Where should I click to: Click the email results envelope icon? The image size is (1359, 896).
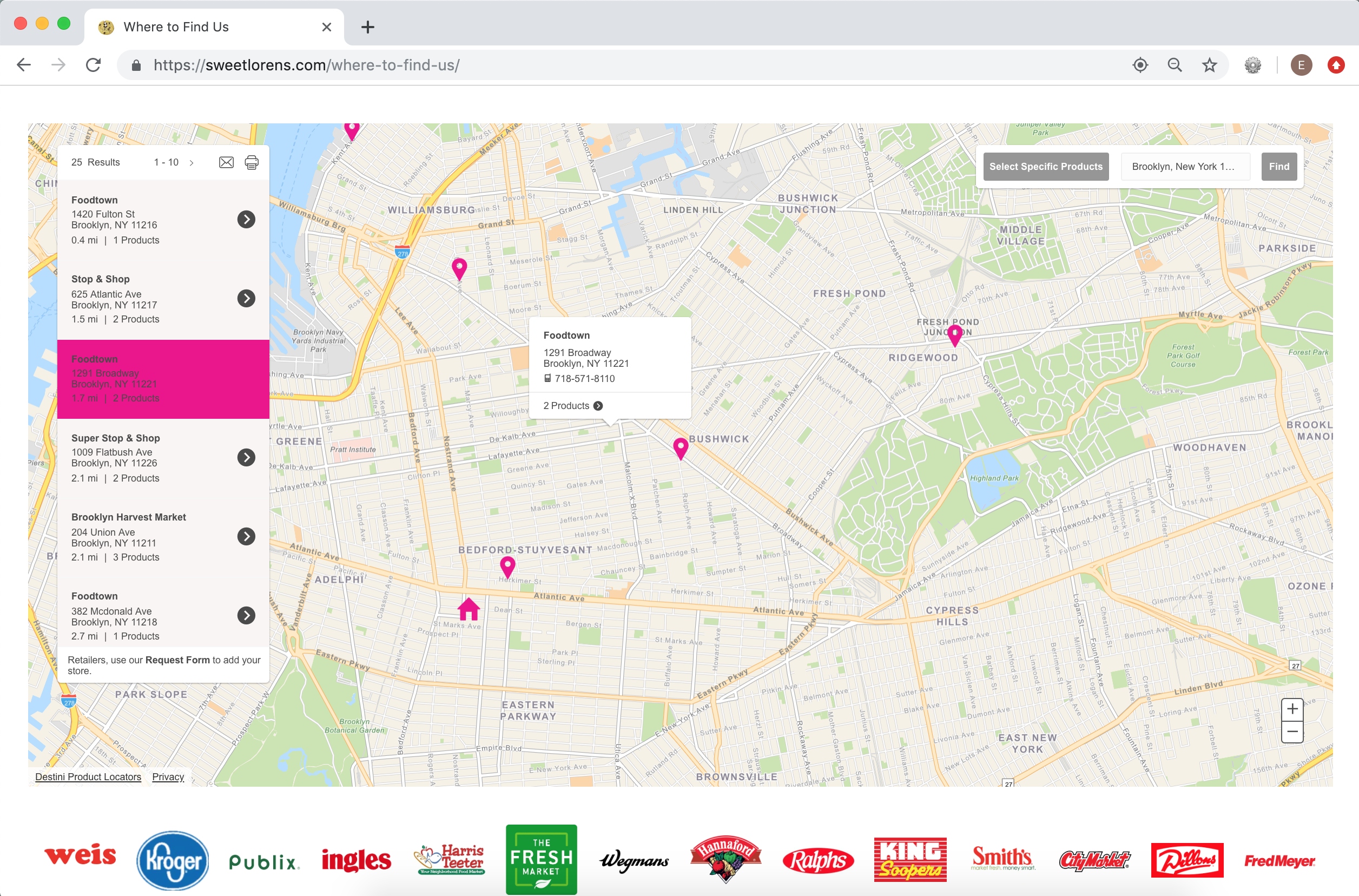point(226,162)
